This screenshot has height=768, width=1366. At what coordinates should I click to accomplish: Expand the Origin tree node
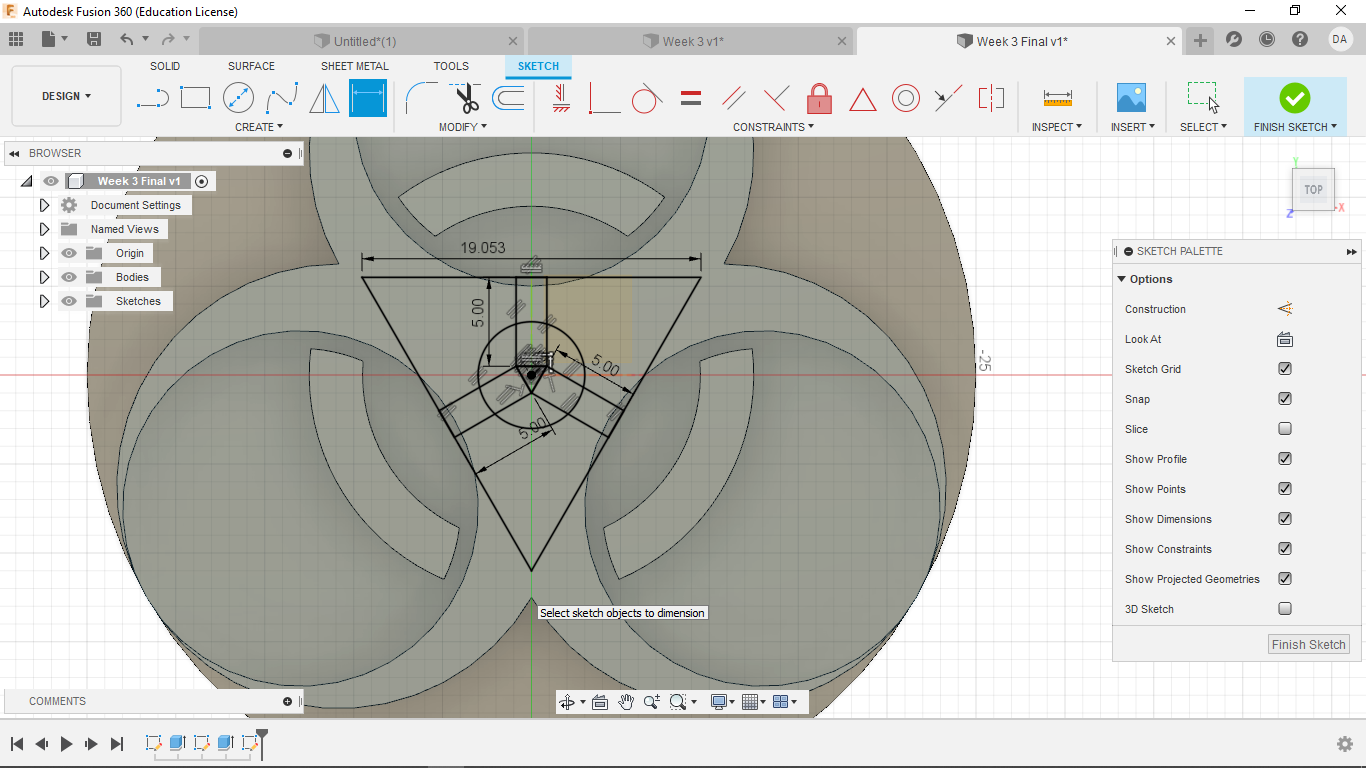point(44,253)
